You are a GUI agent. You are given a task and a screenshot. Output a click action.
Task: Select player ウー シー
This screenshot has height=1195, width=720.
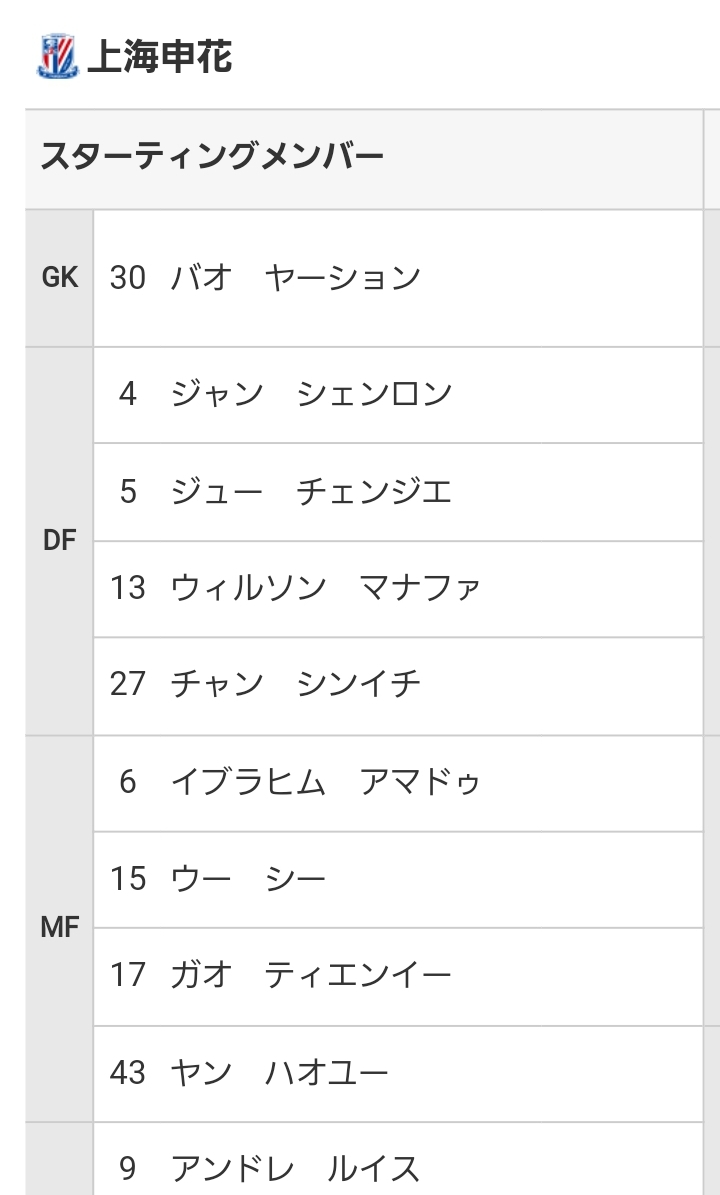(248, 879)
